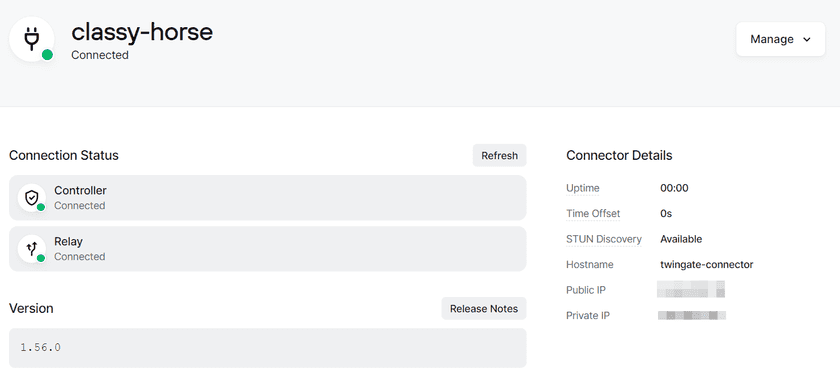
Task: Open the Manage dropdown menu
Action: 780,39
